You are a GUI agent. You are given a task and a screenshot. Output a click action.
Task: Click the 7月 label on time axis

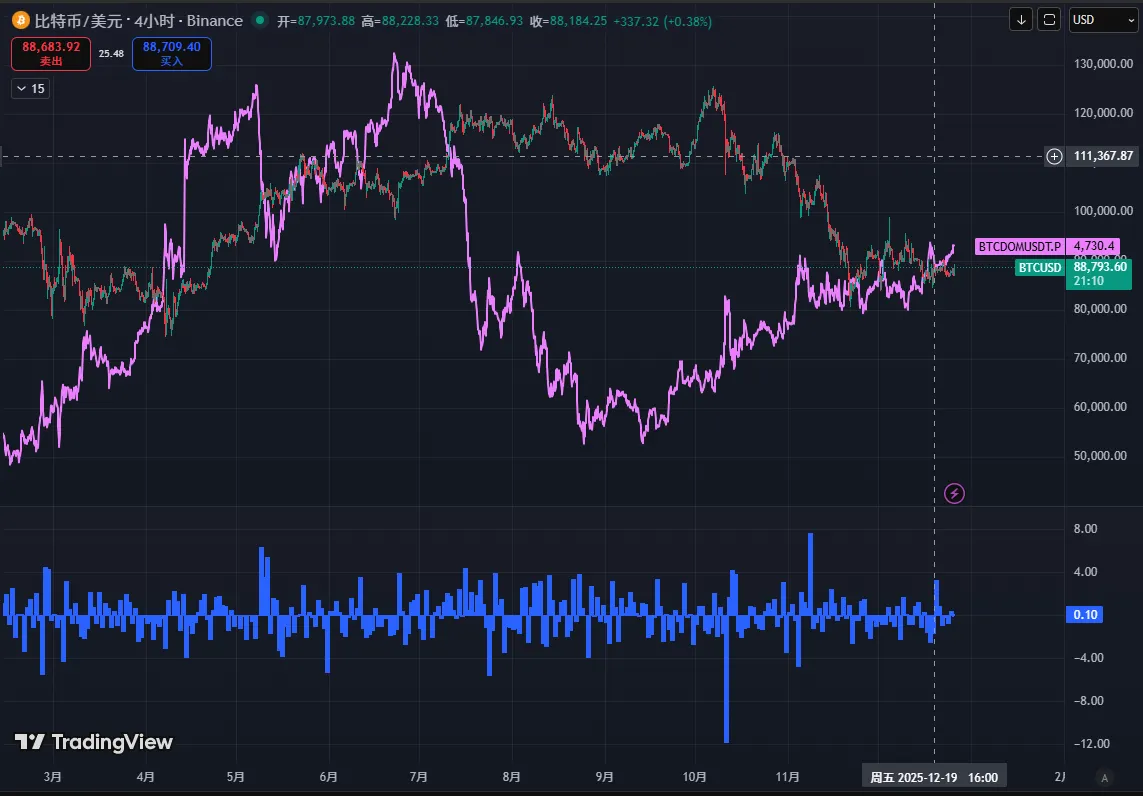[x=419, y=777]
